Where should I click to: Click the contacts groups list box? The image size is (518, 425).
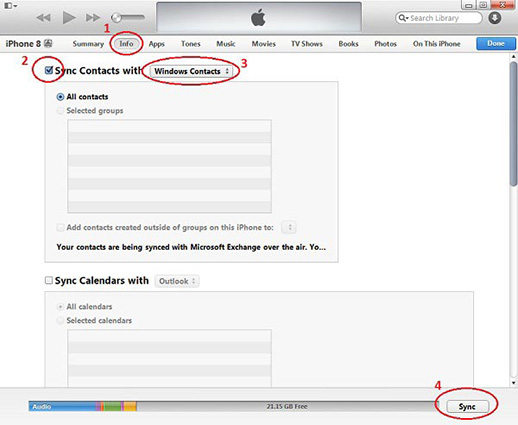tap(169, 166)
